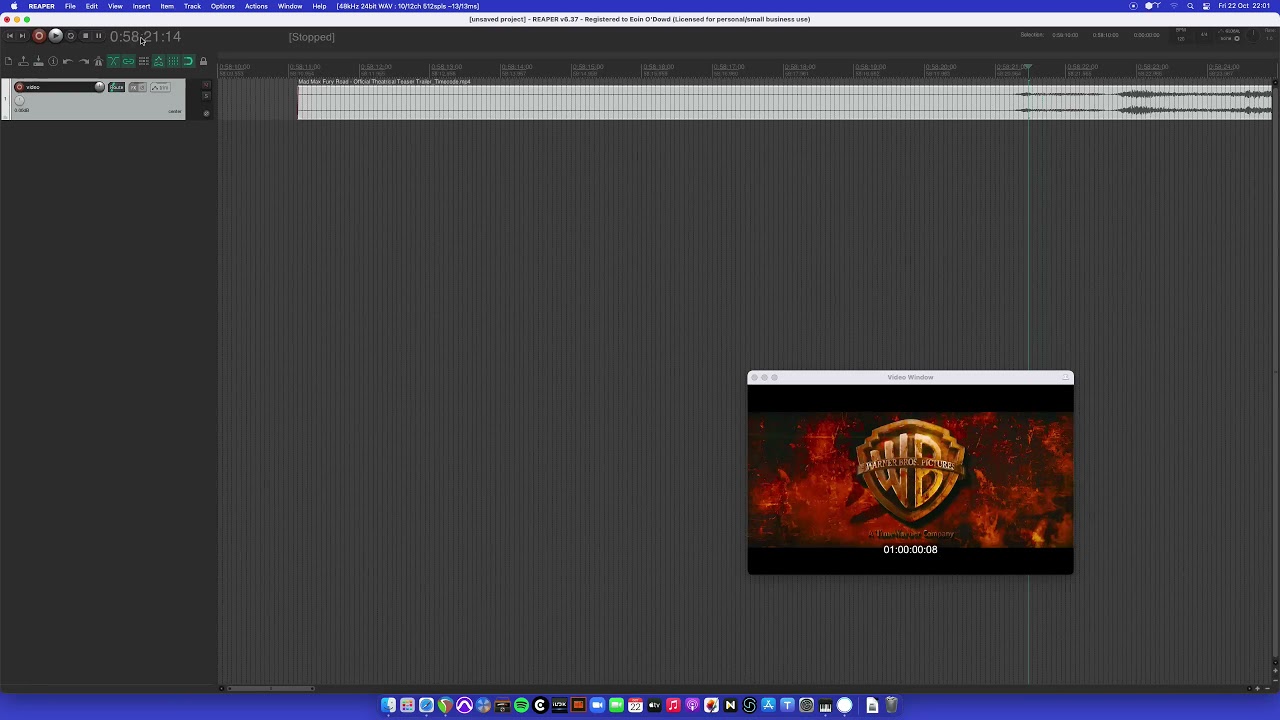Viewport: 1280px width, 720px height.
Task: Toggle auto-crossfade toolbar button
Action: (x=113, y=61)
